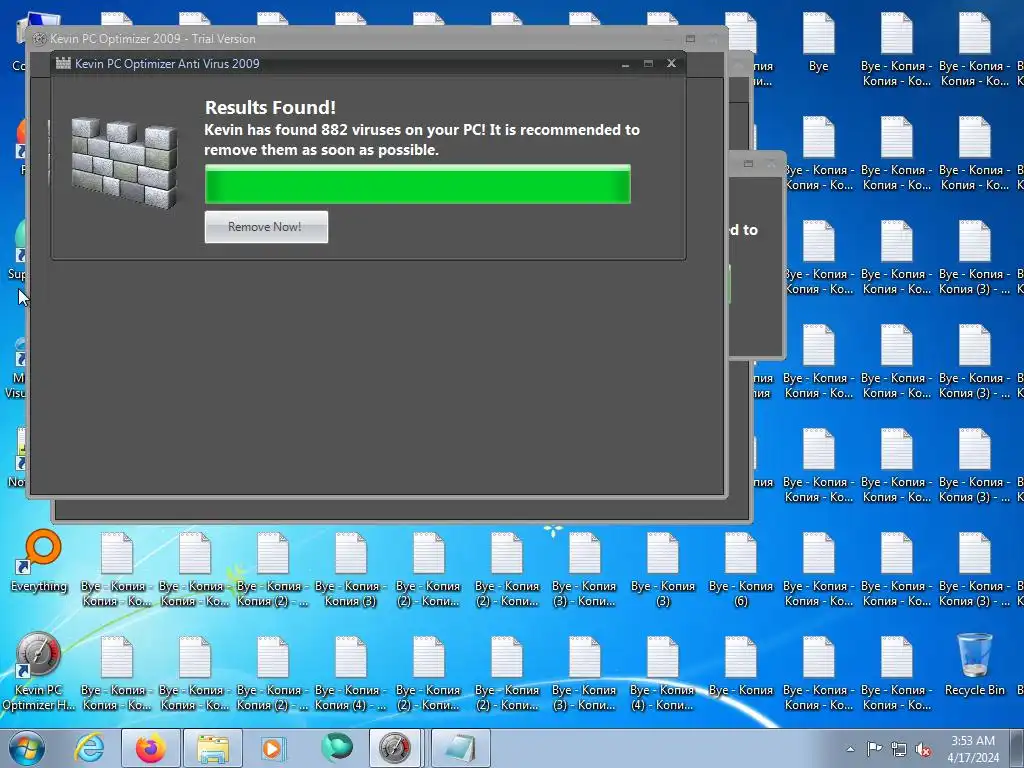Click the muted volume tray icon
The width and height of the screenshot is (1024, 768).
[x=923, y=749]
